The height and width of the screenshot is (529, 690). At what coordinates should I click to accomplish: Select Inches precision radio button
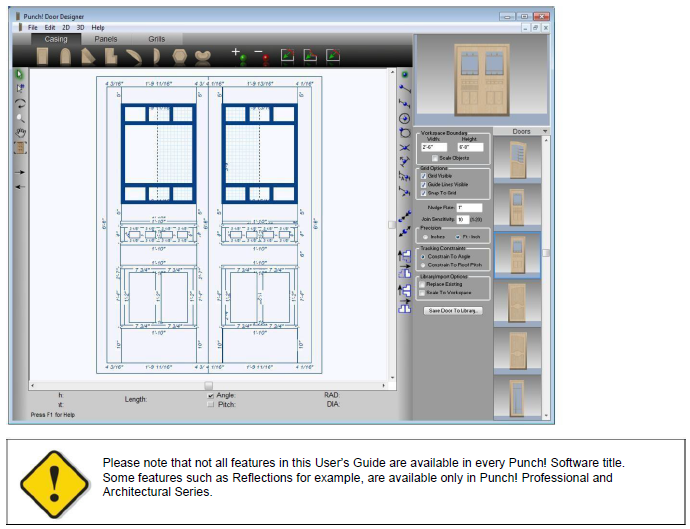coord(426,237)
